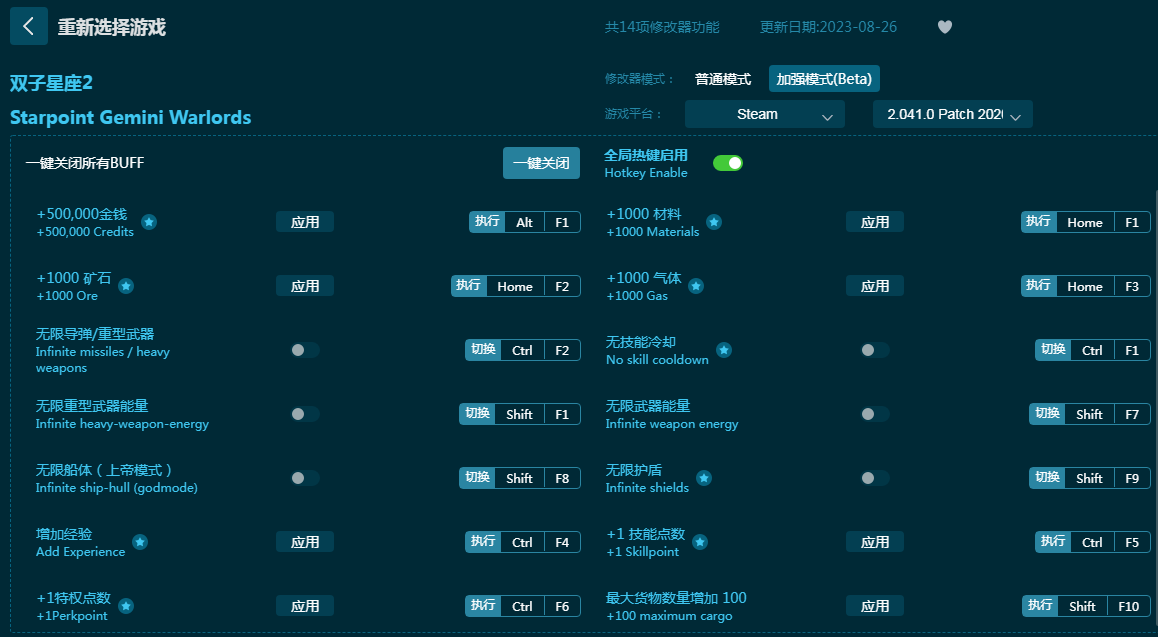1158x637 pixels.
Task: Open the 2.041.0 Patch version dropdown
Action: point(953,114)
